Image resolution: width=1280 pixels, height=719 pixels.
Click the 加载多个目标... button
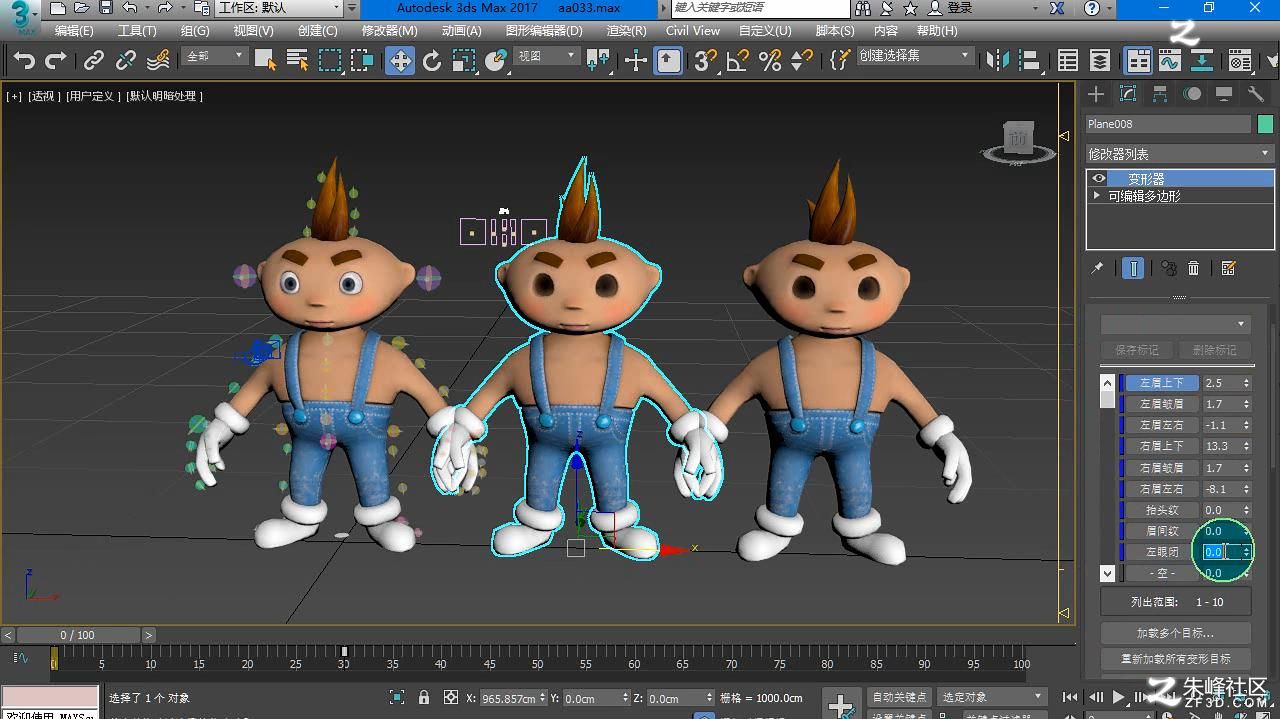coord(1176,633)
